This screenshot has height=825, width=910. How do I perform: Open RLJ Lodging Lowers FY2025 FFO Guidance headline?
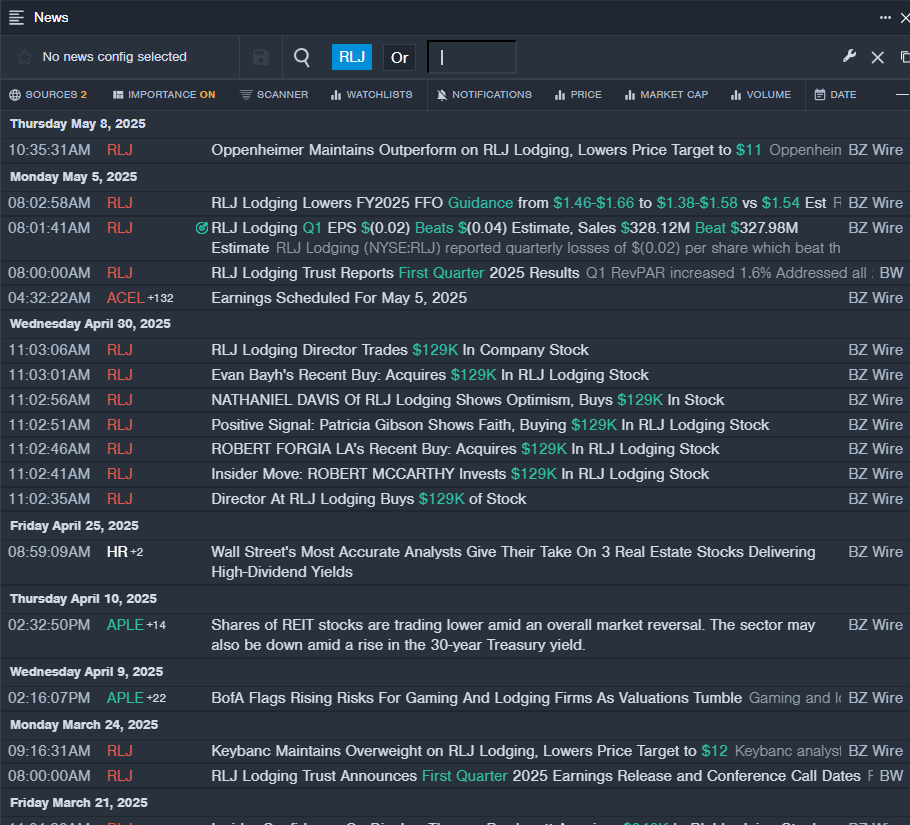519,203
